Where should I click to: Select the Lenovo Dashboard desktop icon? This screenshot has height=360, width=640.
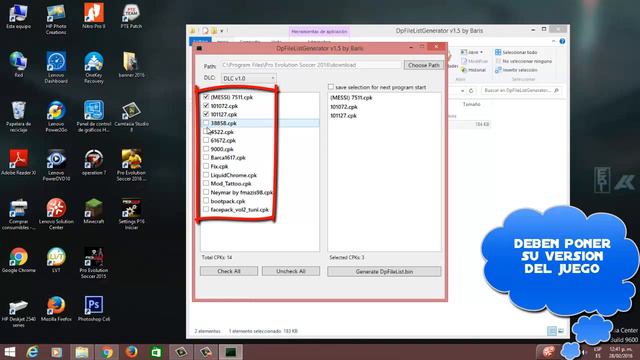56,67
